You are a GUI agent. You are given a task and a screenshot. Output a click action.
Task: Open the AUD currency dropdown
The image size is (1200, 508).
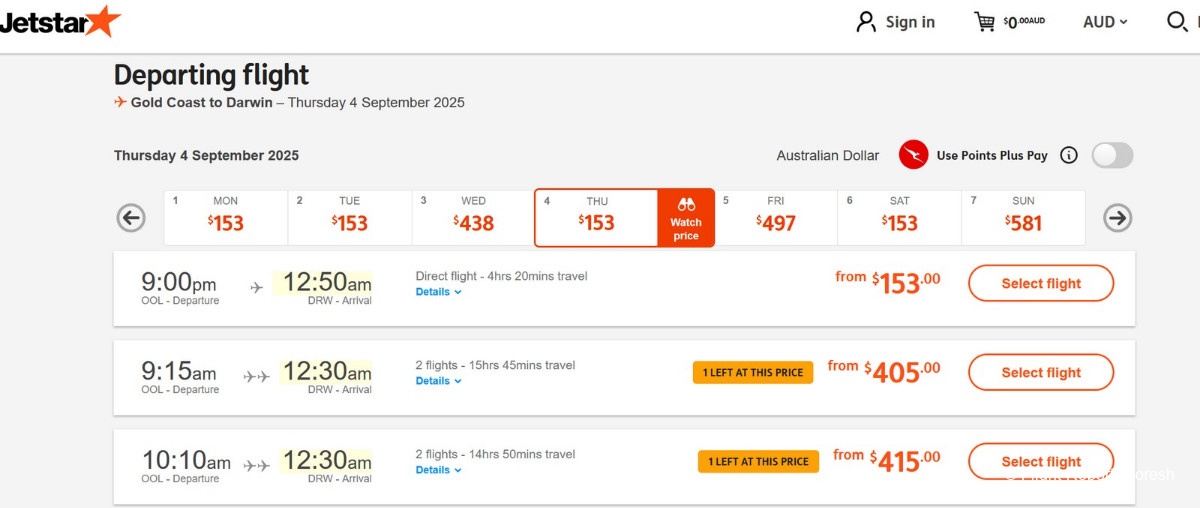(x=1105, y=22)
